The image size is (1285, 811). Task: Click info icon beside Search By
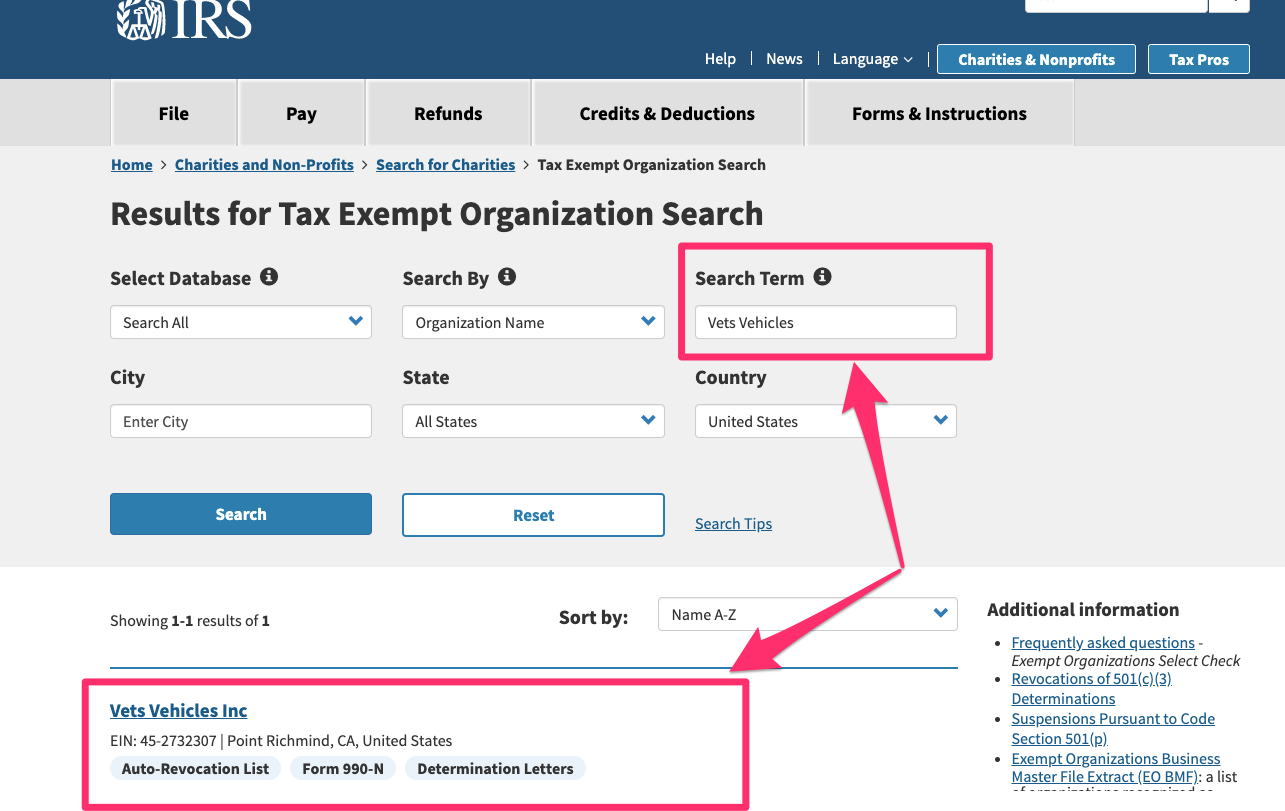pos(507,277)
